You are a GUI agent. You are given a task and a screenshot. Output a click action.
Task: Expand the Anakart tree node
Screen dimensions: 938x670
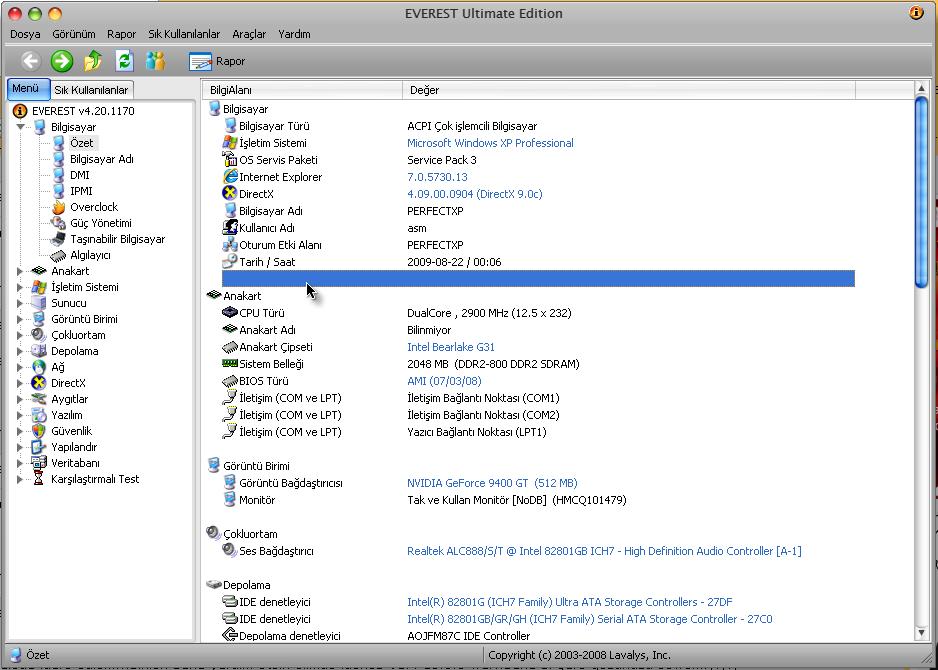tap(20, 271)
